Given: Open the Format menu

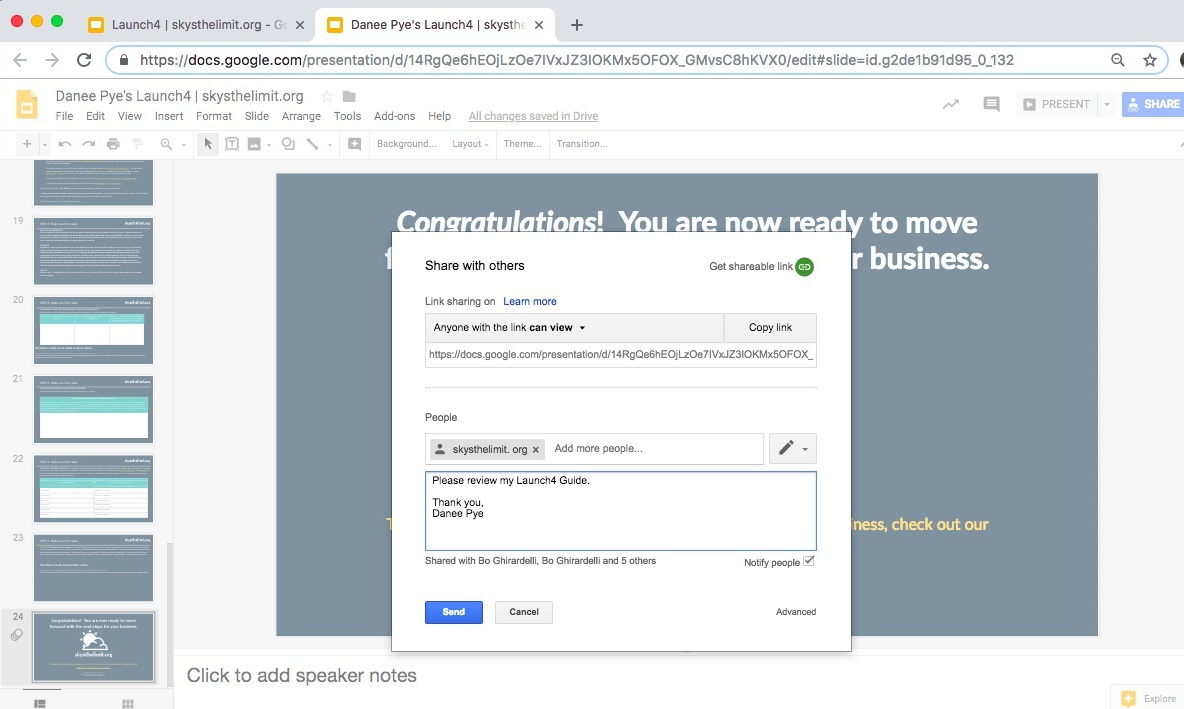Looking at the screenshot, I should click(214, 116).
